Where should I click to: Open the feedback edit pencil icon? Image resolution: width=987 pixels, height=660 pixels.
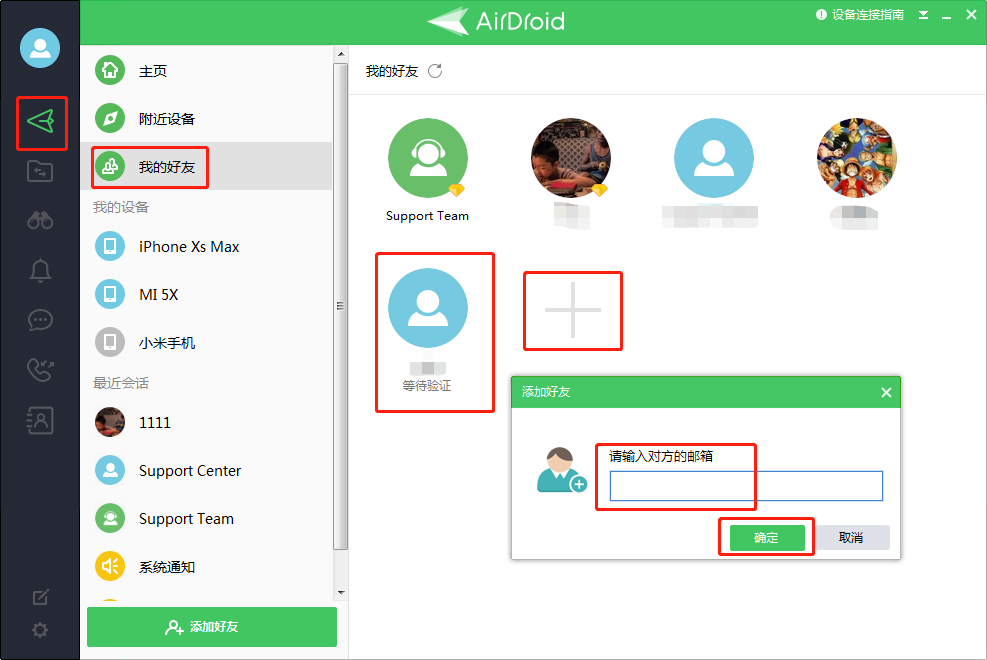coord(40,597)
